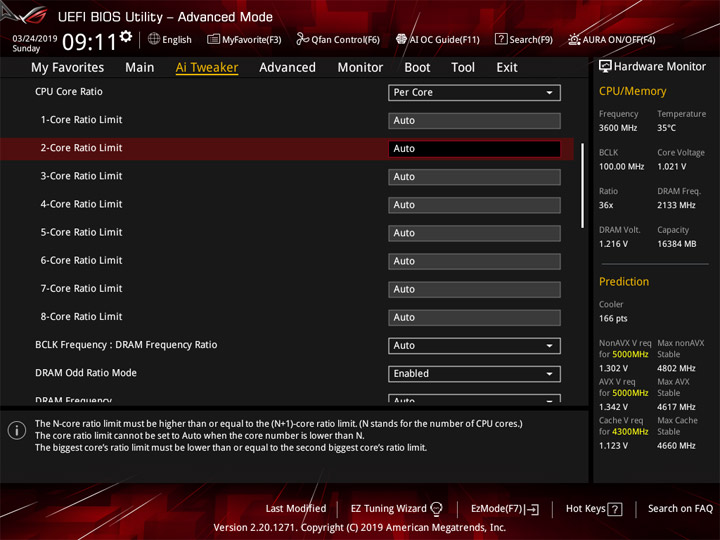Click the 09:11 clock display
This screenshot has width=720, height=540.
click(x=89, y=42)
